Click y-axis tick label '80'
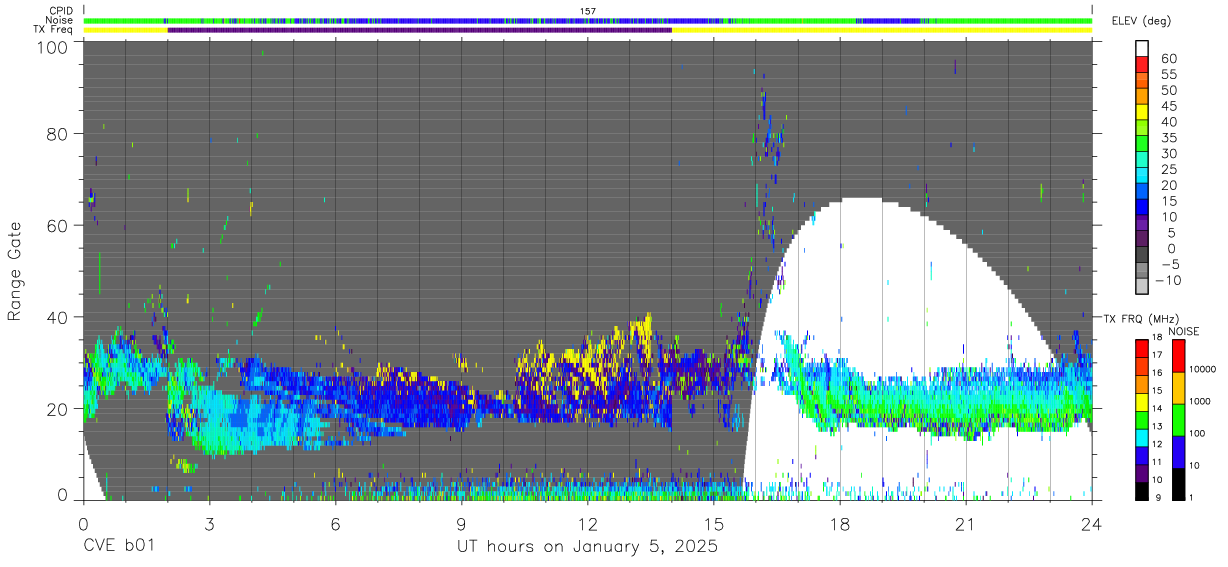Image resolution: width=1228 pixels, height=567 pixels. tap(58, 134)
